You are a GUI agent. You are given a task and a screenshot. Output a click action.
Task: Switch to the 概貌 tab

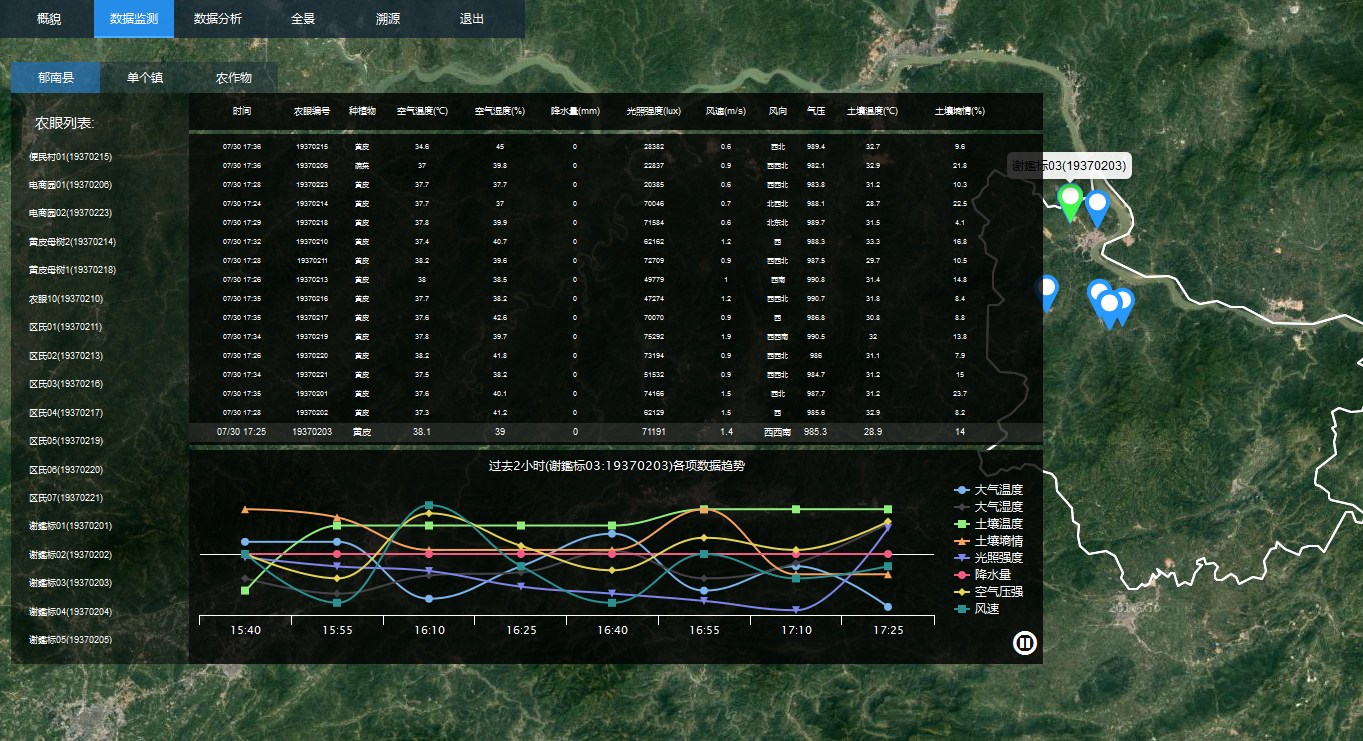48,19
